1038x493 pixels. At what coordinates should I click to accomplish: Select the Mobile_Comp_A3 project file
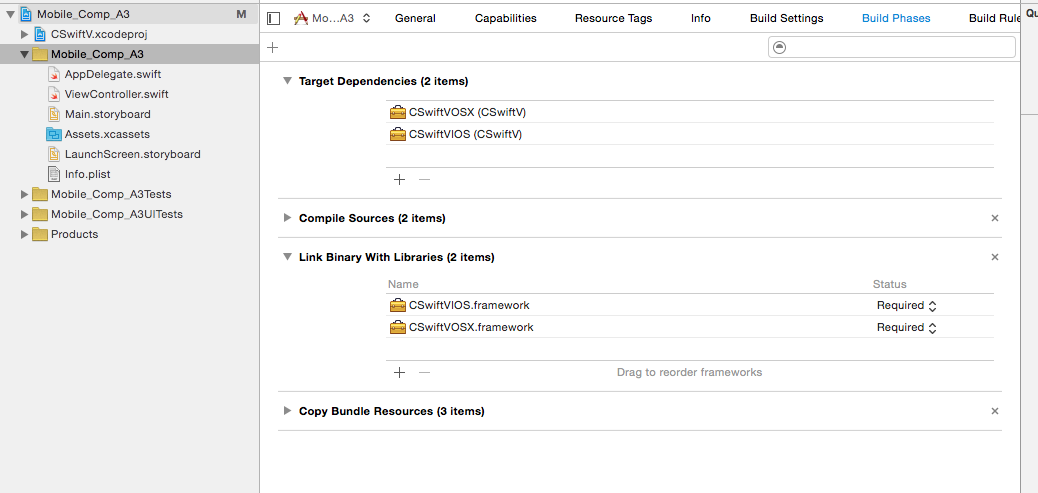click(x=81, y=14)
